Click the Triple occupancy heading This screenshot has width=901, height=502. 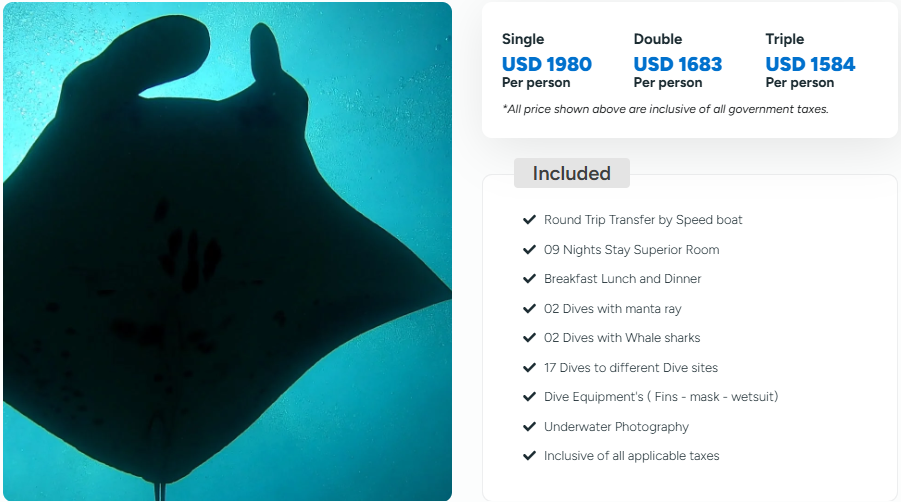pos(785,39)
